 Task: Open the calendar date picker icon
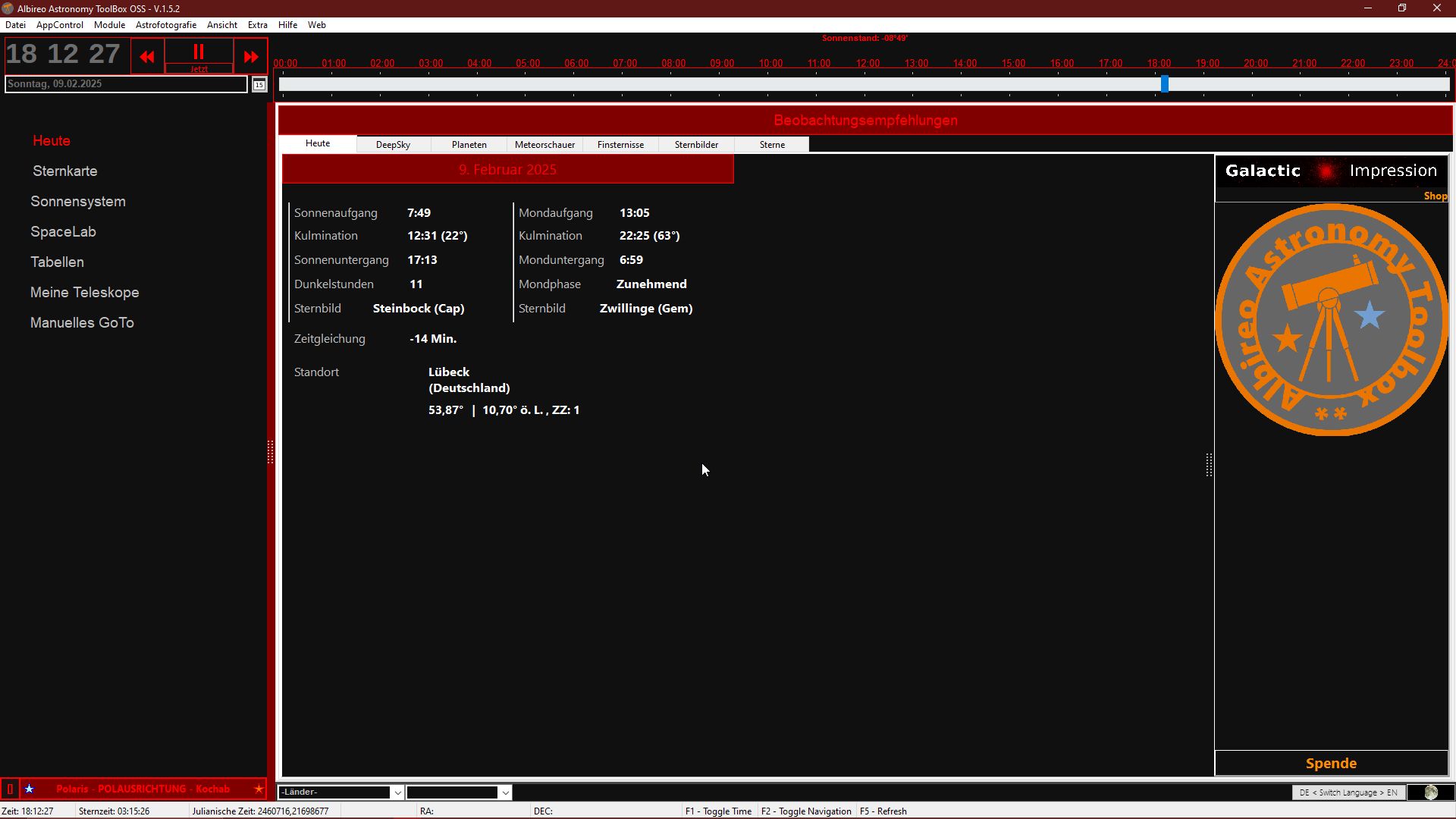pos(259,85)
